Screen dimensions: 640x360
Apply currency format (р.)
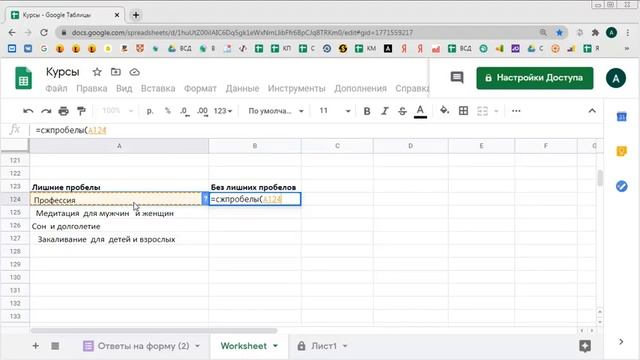click(150, 111)
